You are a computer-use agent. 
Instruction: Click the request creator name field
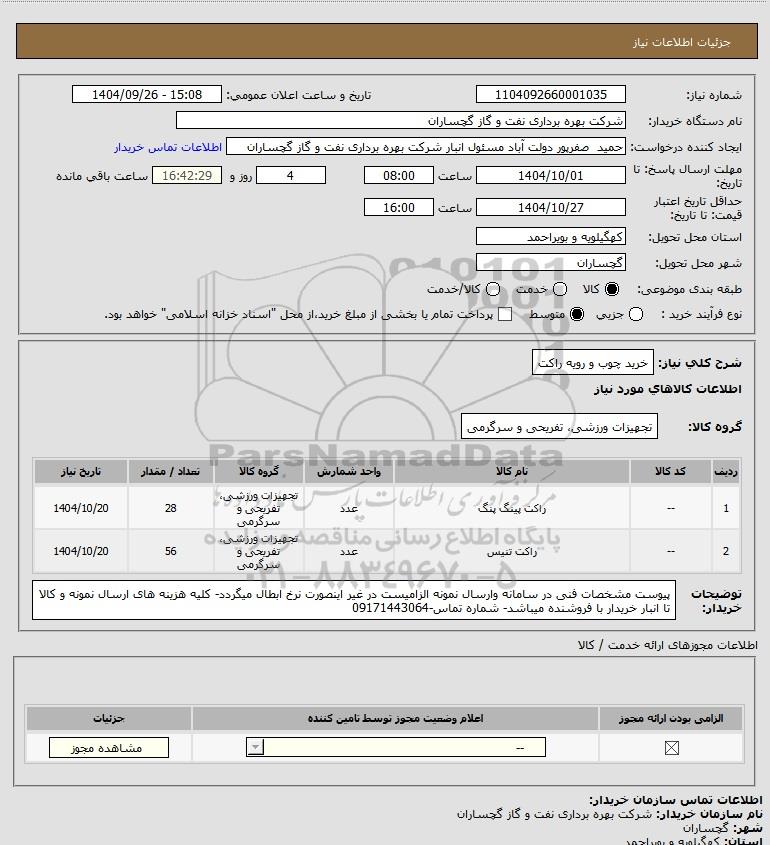[x=426, y=147]
